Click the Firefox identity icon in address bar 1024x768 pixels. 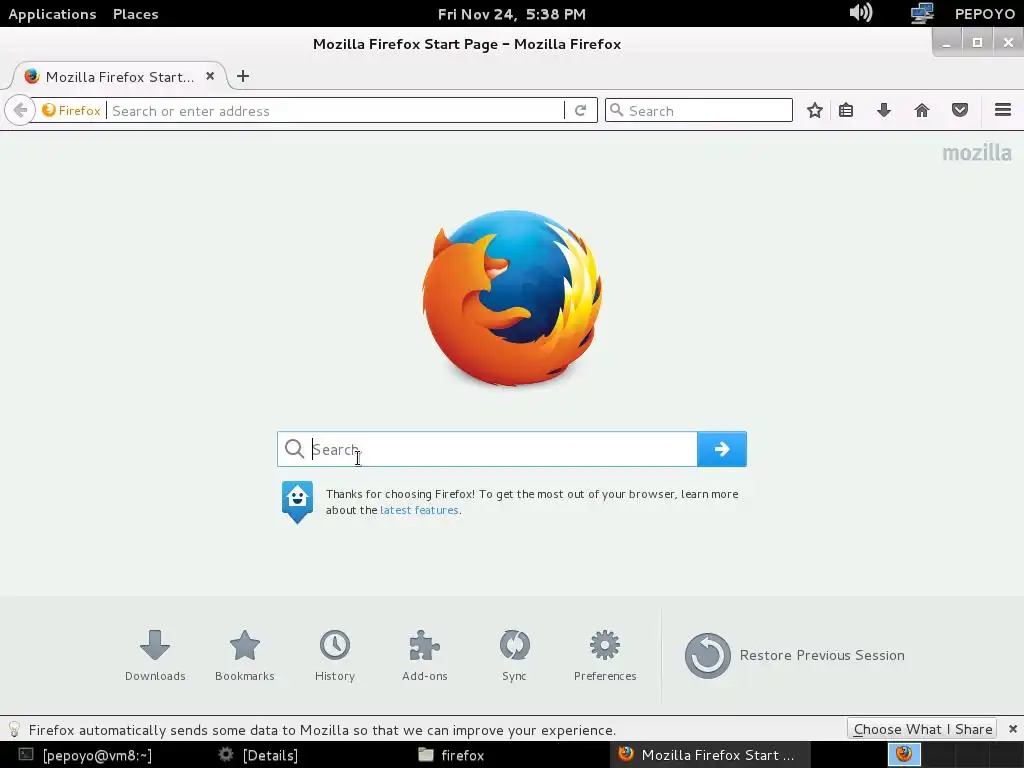49,110
